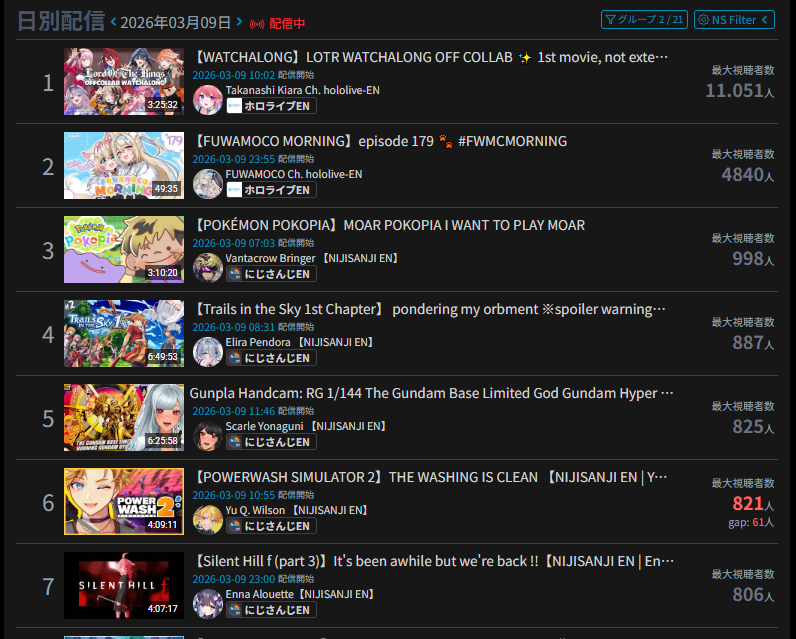Open Silent Hill f (part 3) title
796x639 pixels.
pos(434,561)
